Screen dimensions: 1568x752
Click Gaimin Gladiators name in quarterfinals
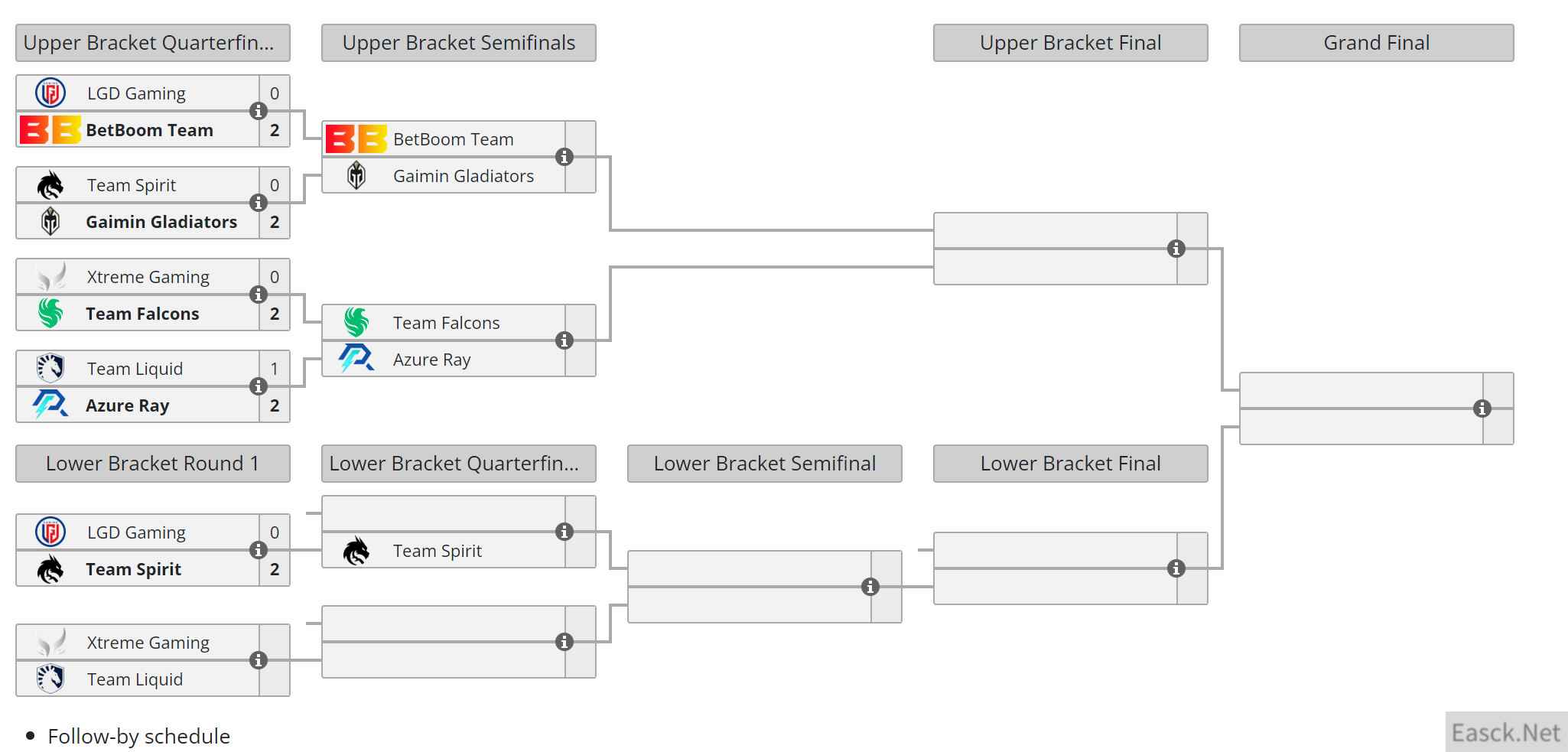tap(161, 222)
